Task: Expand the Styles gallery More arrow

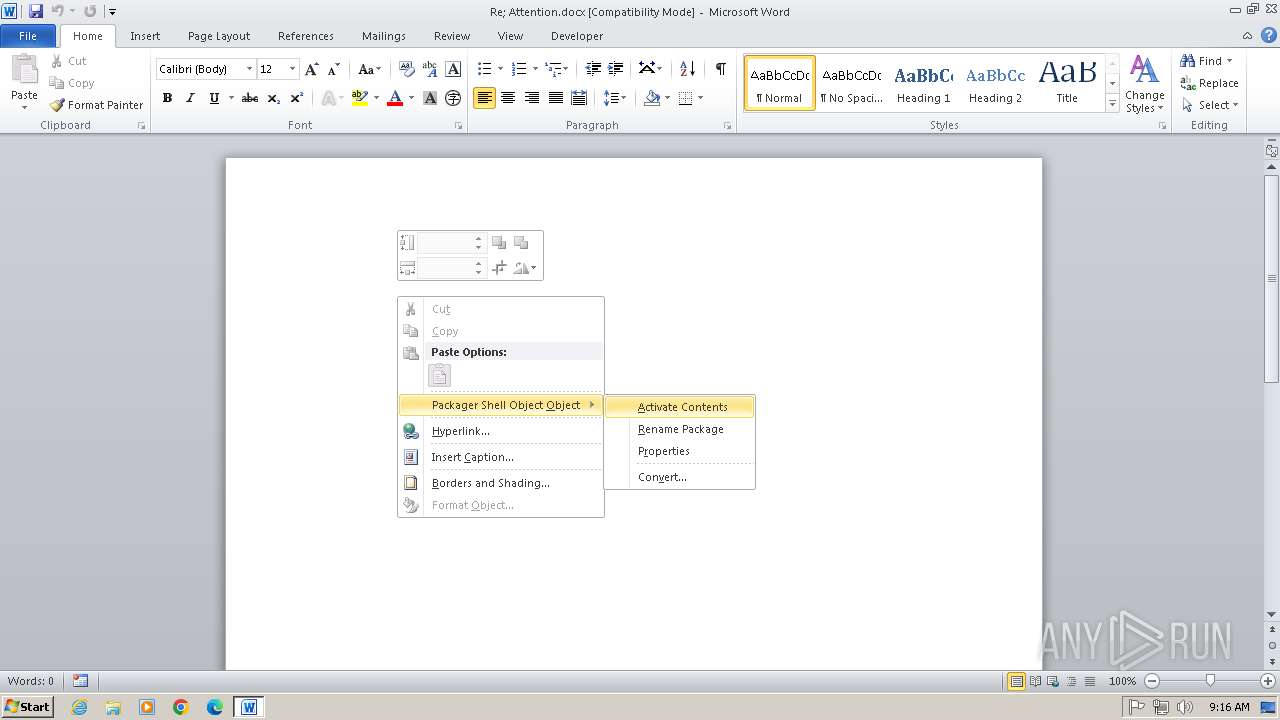Action: pyautogui.click(x=1112, y=105)
